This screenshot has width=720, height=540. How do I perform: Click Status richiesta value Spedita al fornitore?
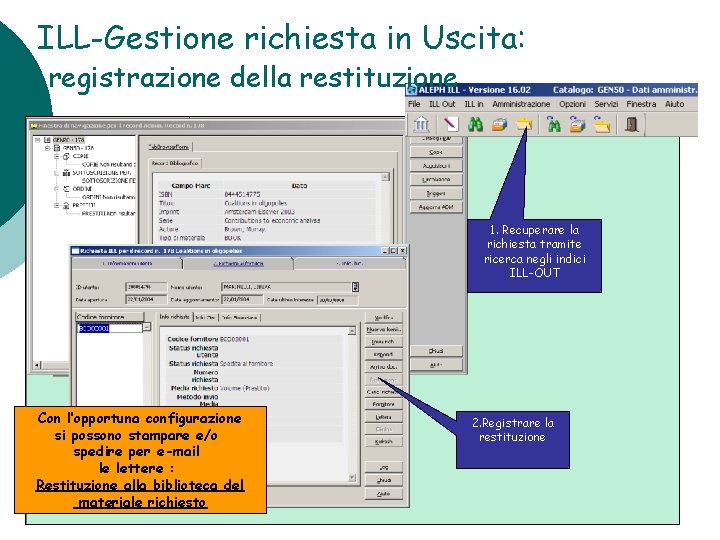(247, 364)
